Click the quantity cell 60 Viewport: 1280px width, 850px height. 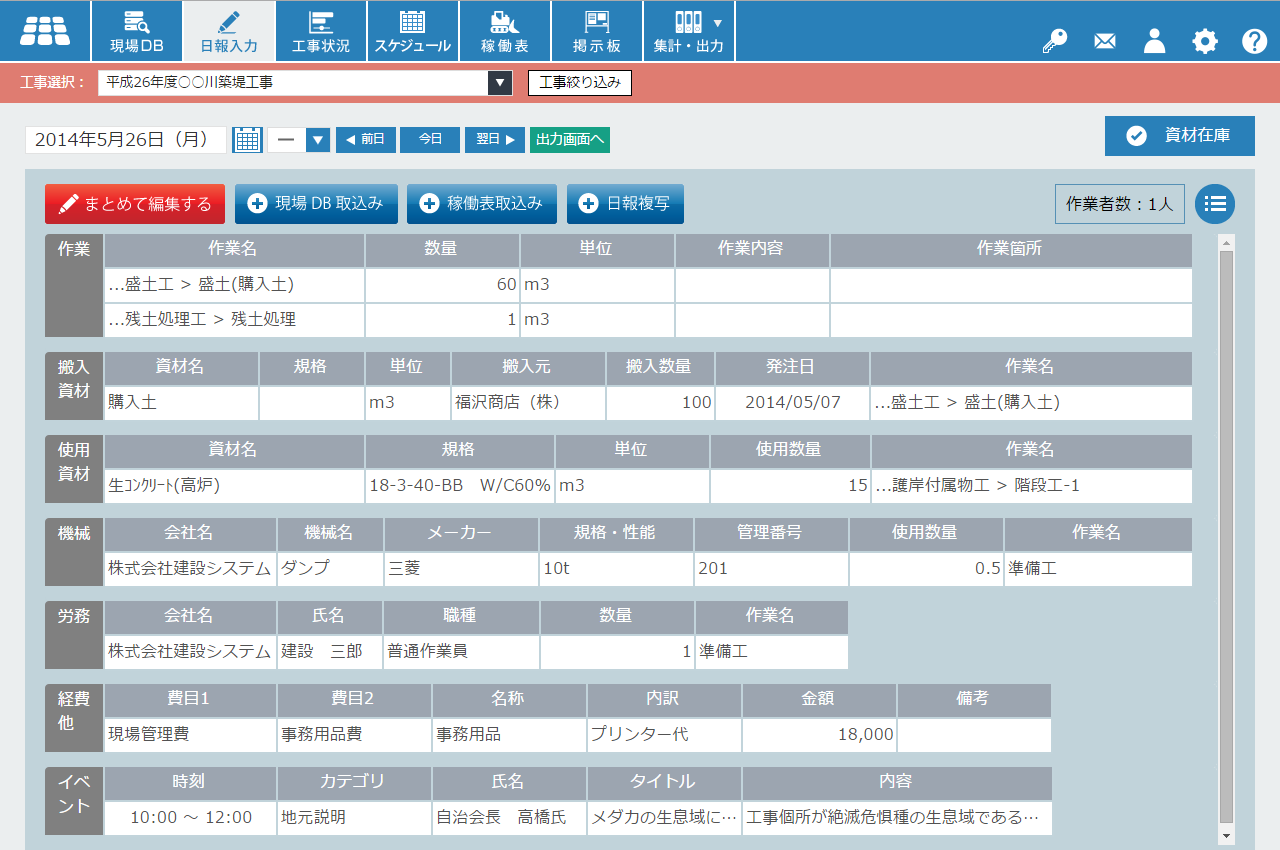coord(442,285)
